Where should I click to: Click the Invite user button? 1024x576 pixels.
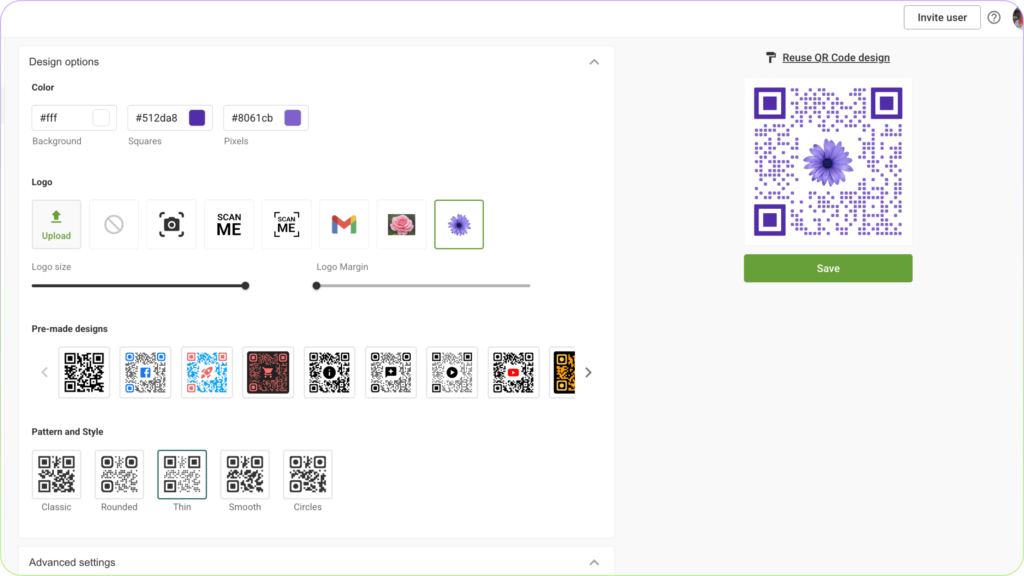[941, 17]
